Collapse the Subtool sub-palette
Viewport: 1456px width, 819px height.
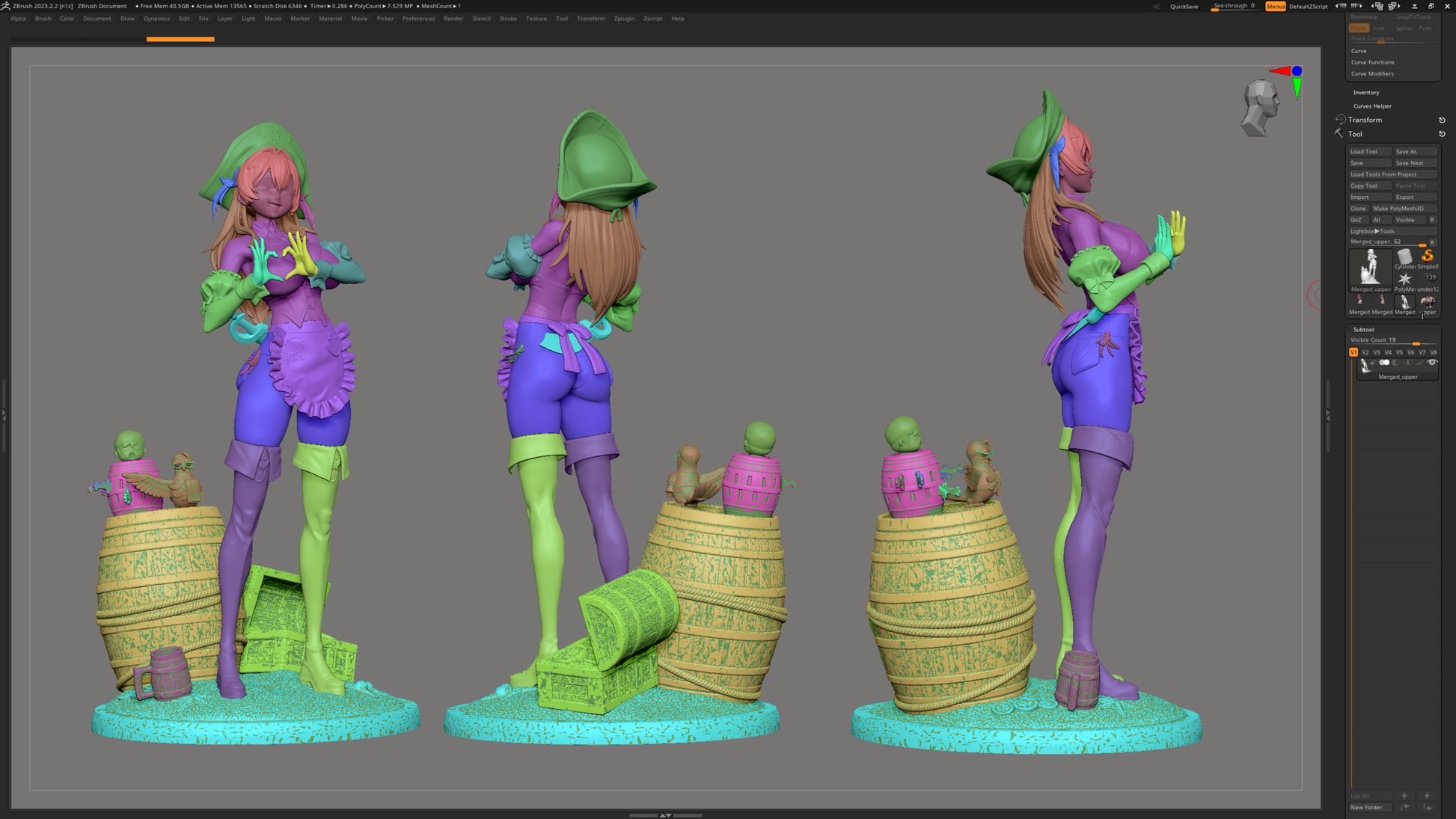(1362, 329)
